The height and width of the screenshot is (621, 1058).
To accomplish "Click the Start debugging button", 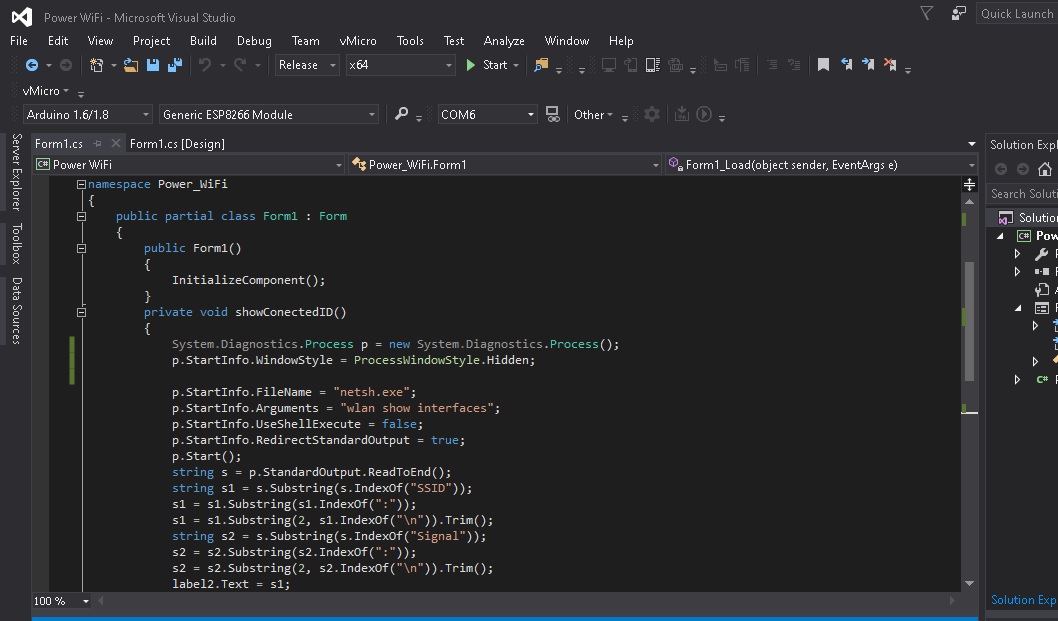I will pos(487,65).
